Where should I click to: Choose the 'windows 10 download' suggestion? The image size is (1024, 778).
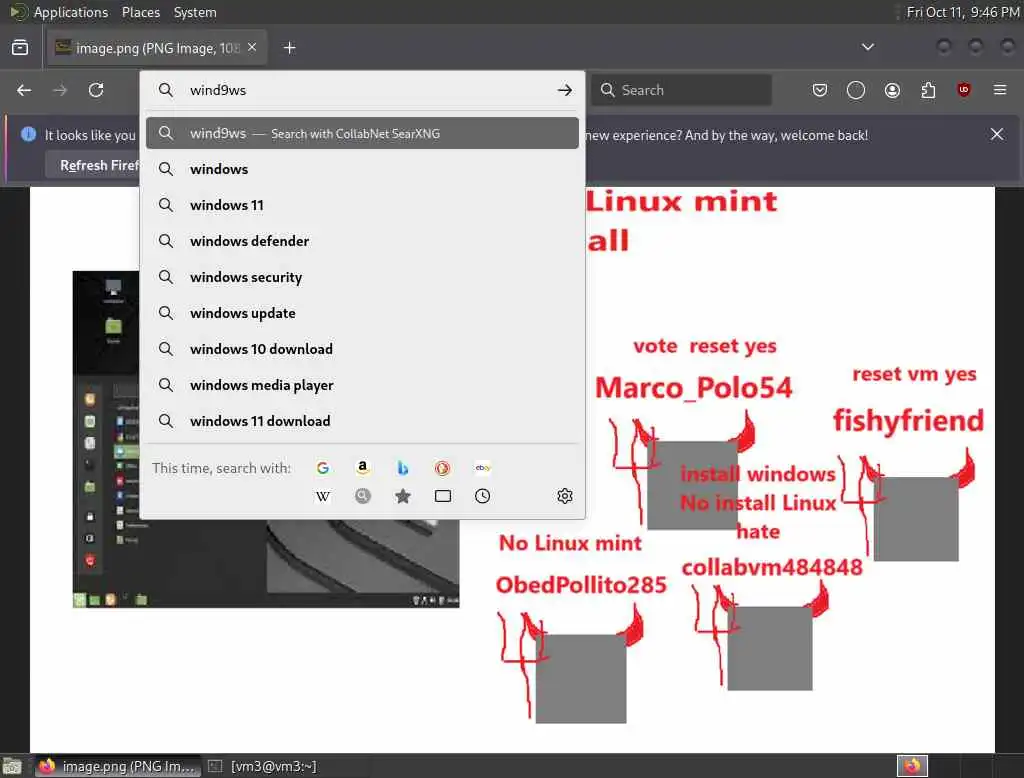[x=362, y=349]
